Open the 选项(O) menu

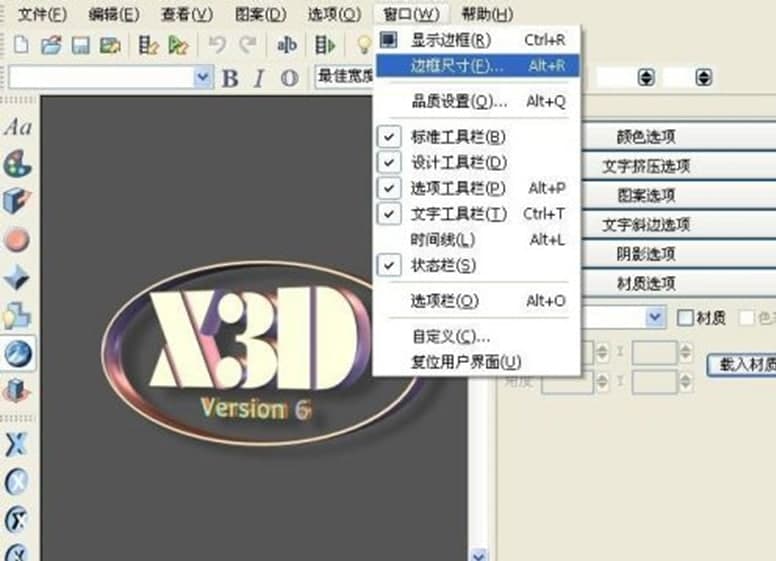click(334, 14)
